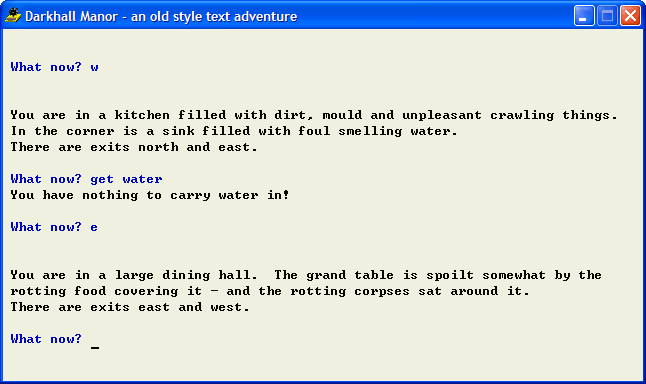646x384 pixels.
Task: Click the 'w' command at top prompt
Action: (x=94, y=68)
